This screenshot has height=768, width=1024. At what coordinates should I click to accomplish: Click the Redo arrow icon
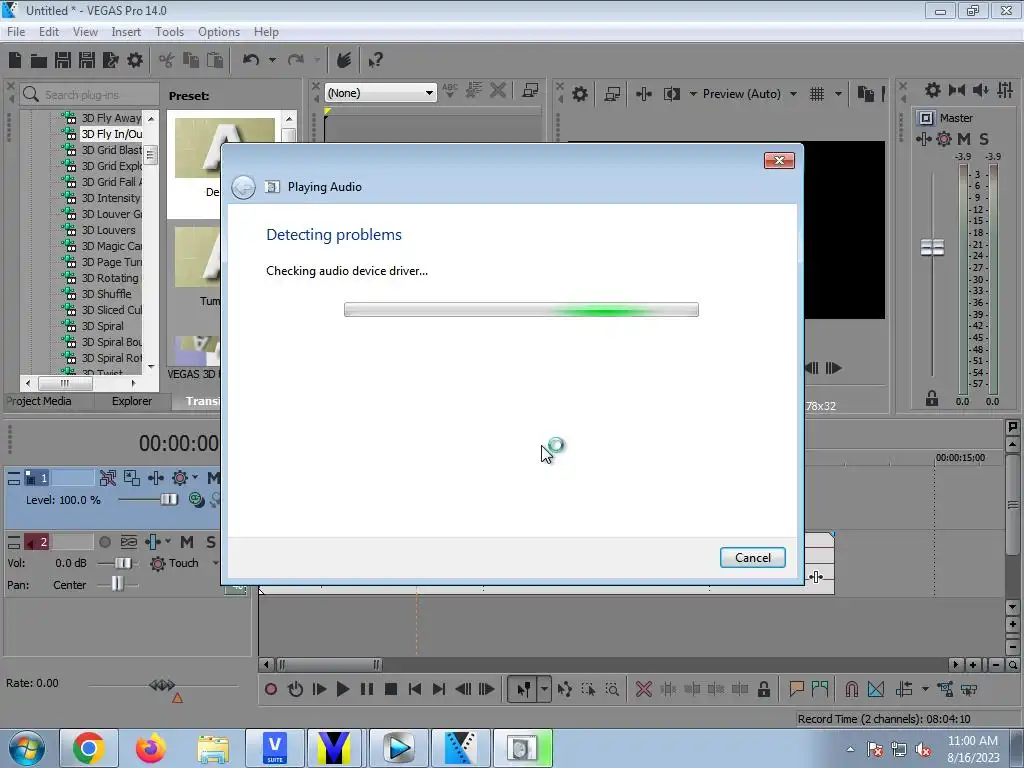pyautogui.click(x=296, y=60)
